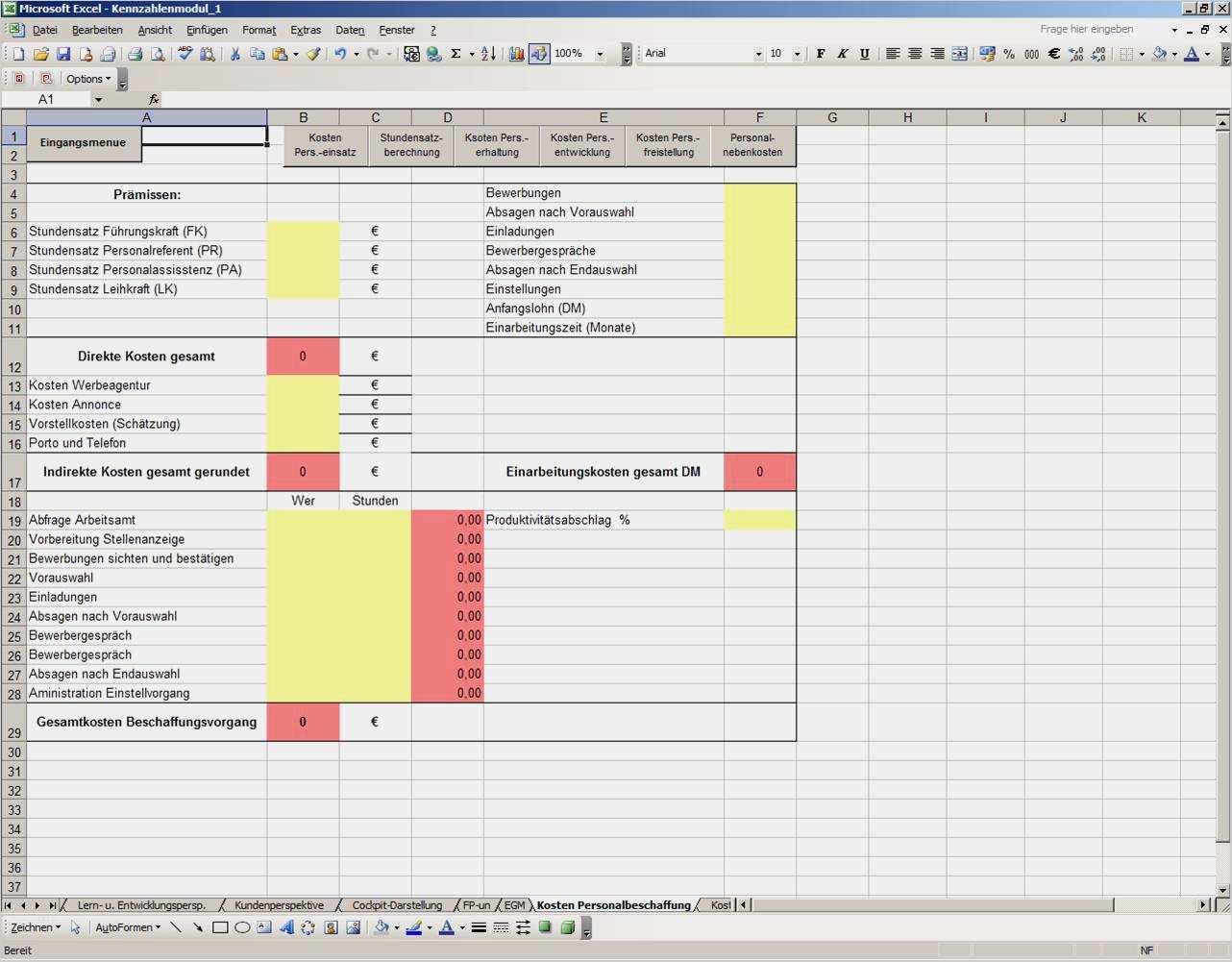Switch to the Kundenperspektive sheet tab
Image resolution: width=1232 pixels, height=962 pixels.
tap(279, 905)
